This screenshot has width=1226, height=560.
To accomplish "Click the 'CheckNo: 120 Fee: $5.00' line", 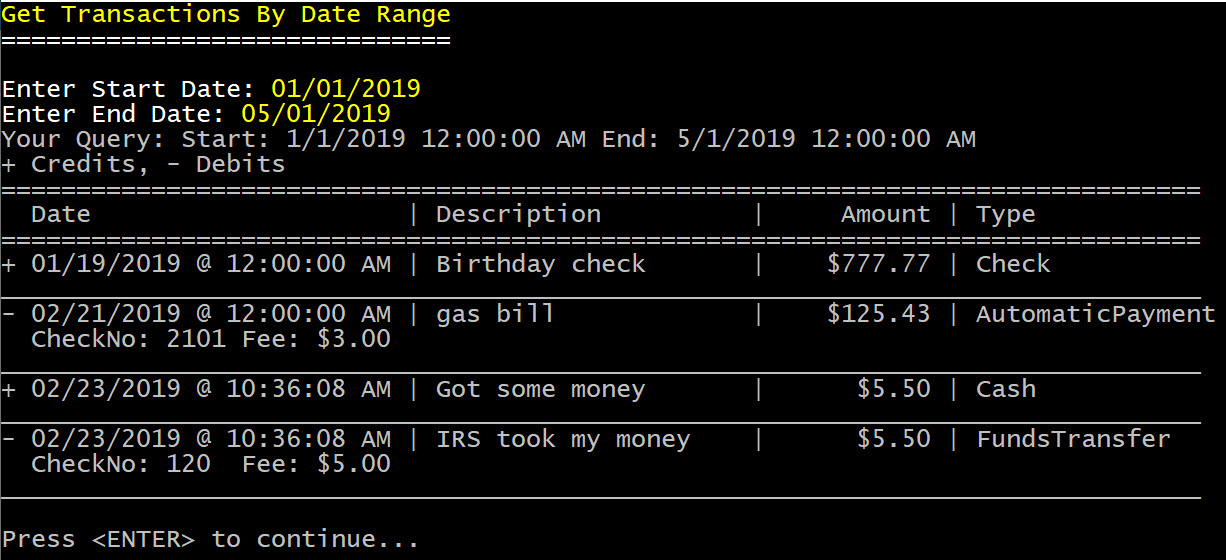I will point(211,464).
